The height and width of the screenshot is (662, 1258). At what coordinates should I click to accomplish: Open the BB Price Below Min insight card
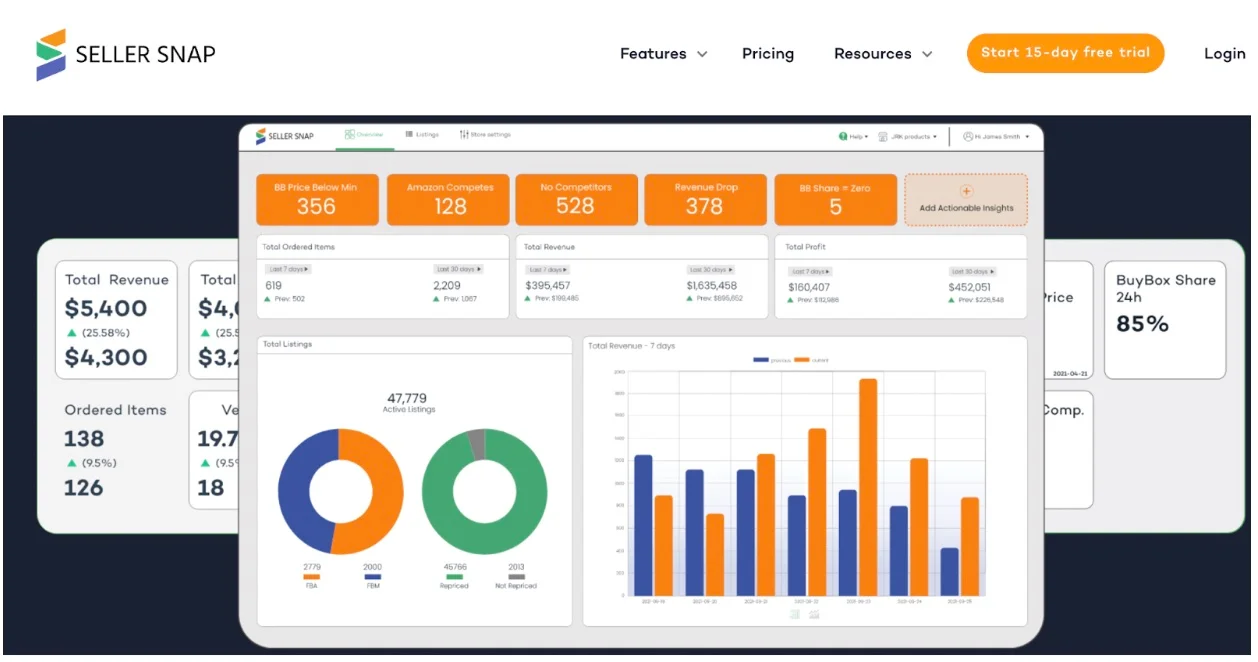tap(317, 200)
